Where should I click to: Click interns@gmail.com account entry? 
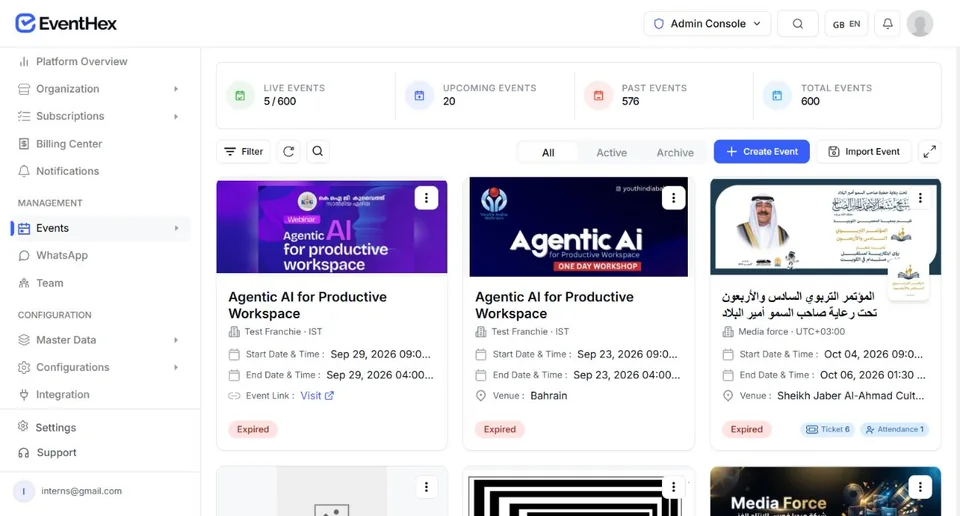pos(81,491)
